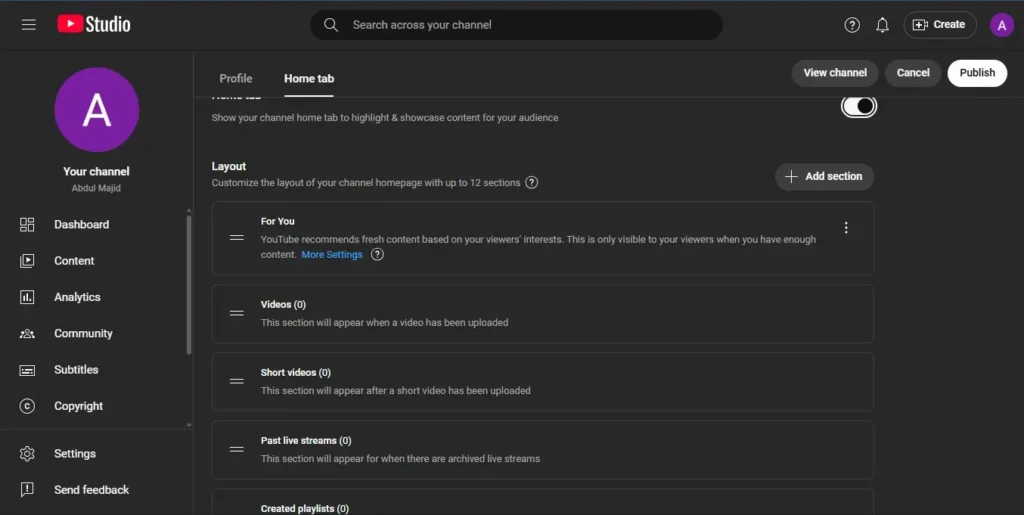Click the Dashboard grid icon
Screen dimensions: 1024x515
pos(27,225)
